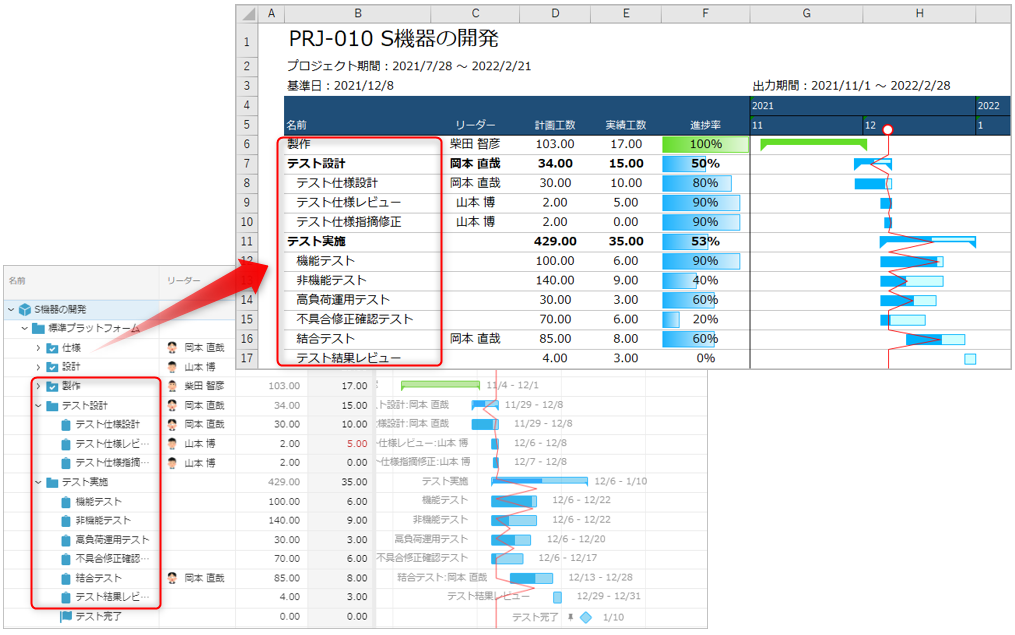Click the 標準プラットフォーム folder icon
The image size is (1015, 635).
pyautogui.click(x=38, y=328)
